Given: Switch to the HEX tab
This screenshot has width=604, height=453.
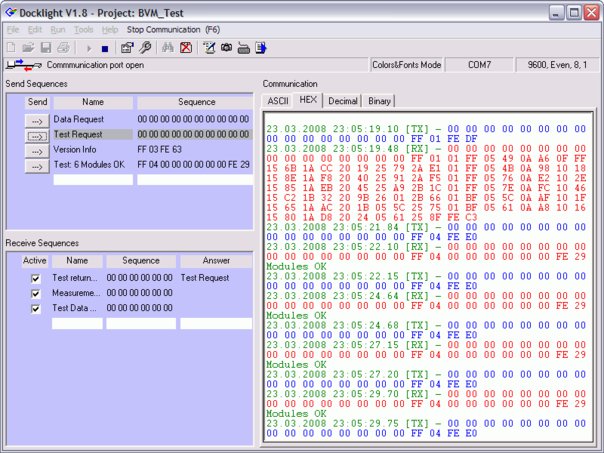Looking at the screenshot, I should point(308,100).
